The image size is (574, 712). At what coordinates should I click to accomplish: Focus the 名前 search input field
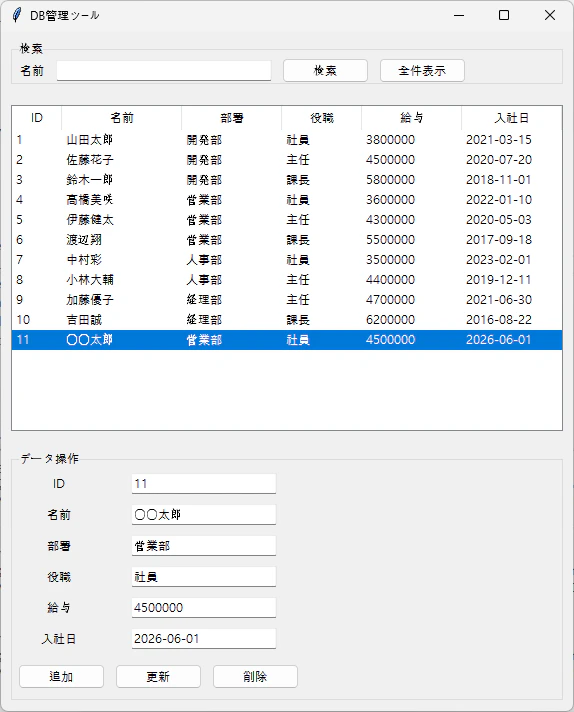pyautogui.click(x=164, y=71)
